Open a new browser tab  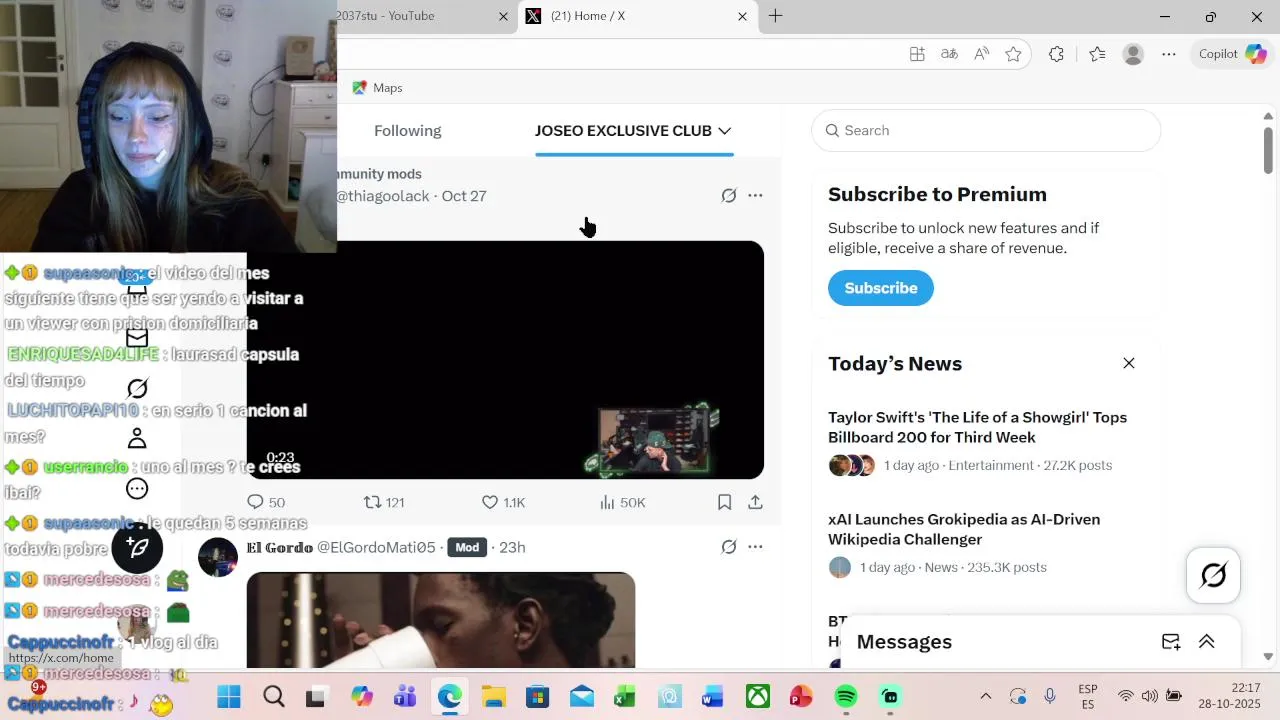coord(775,16)
